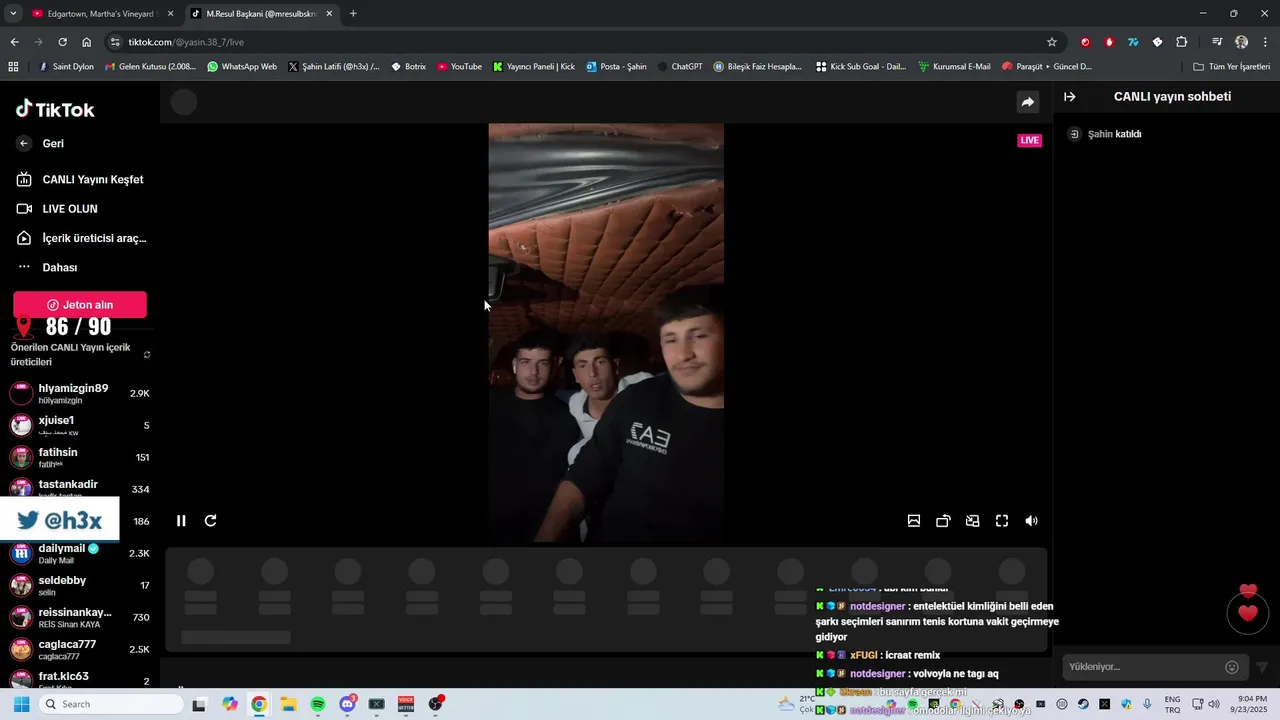1280x720 pixels.
Task: Select LIVE OLUN menu item
Action: (x=57, y=209)
